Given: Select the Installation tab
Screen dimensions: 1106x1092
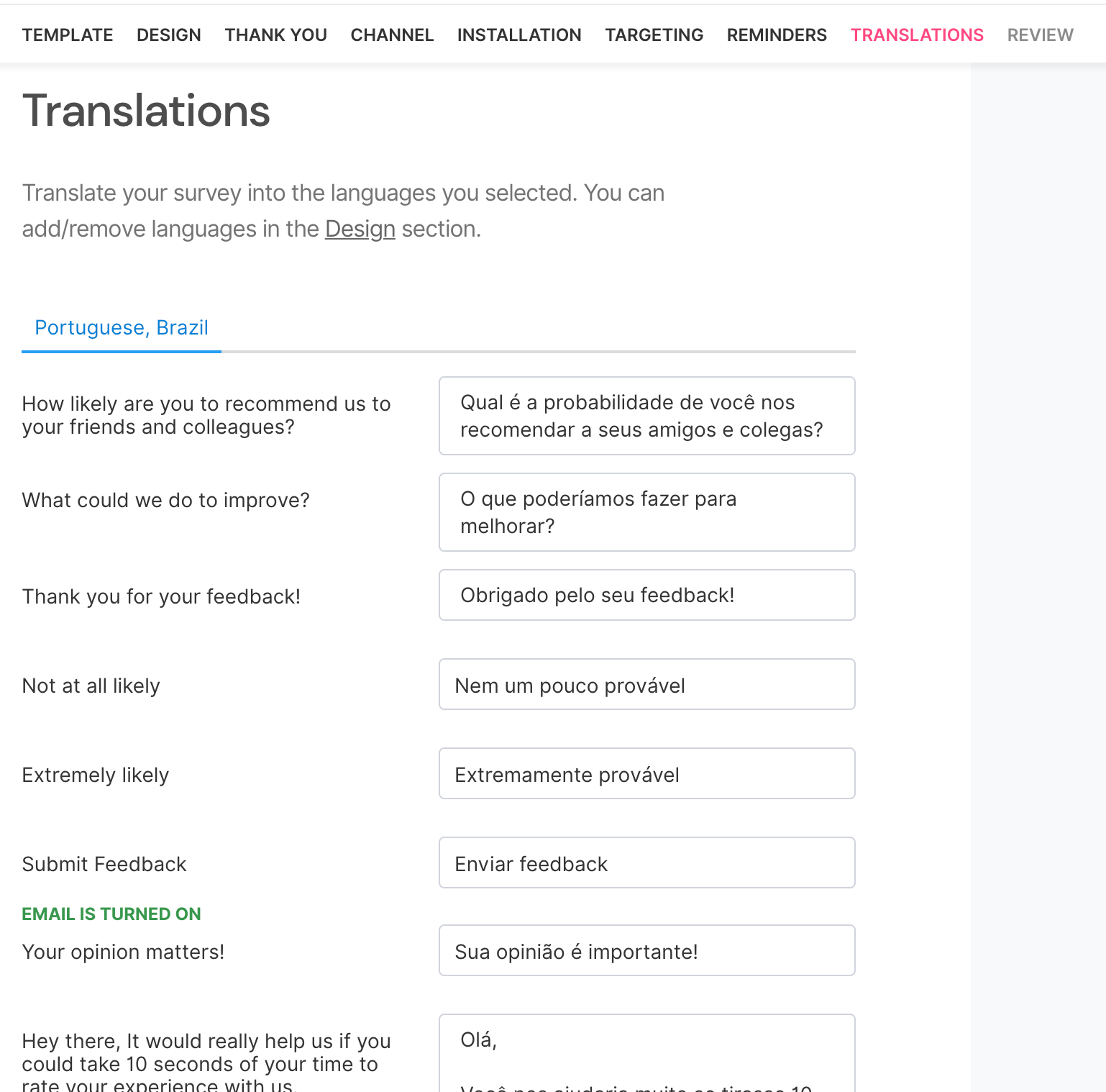Looking at the screenshot, I should [x=519, y=35].
